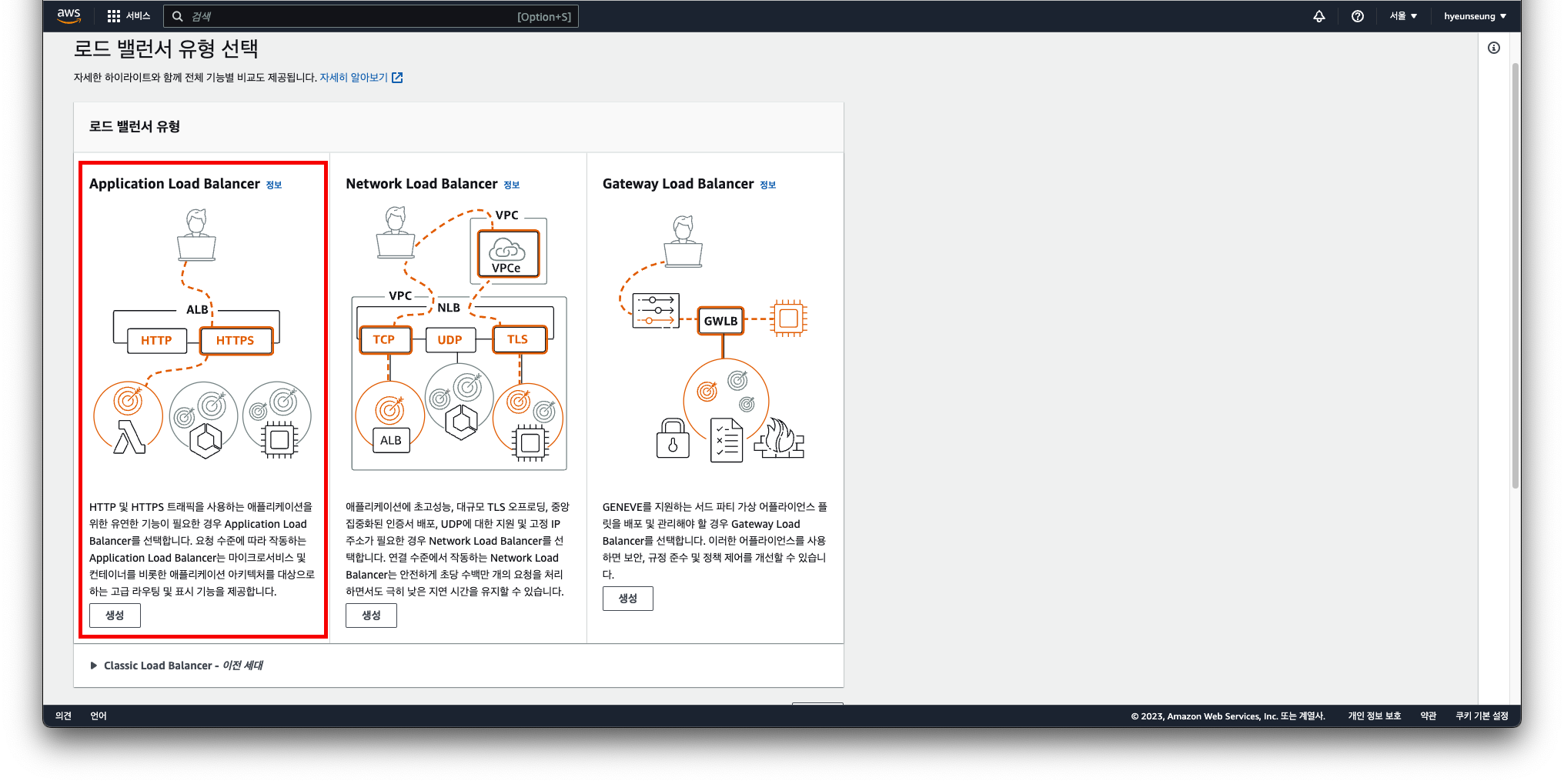Screen dimensions: 1564x784
Task: Open the 서비스 services grid menu
Action: 129,16
